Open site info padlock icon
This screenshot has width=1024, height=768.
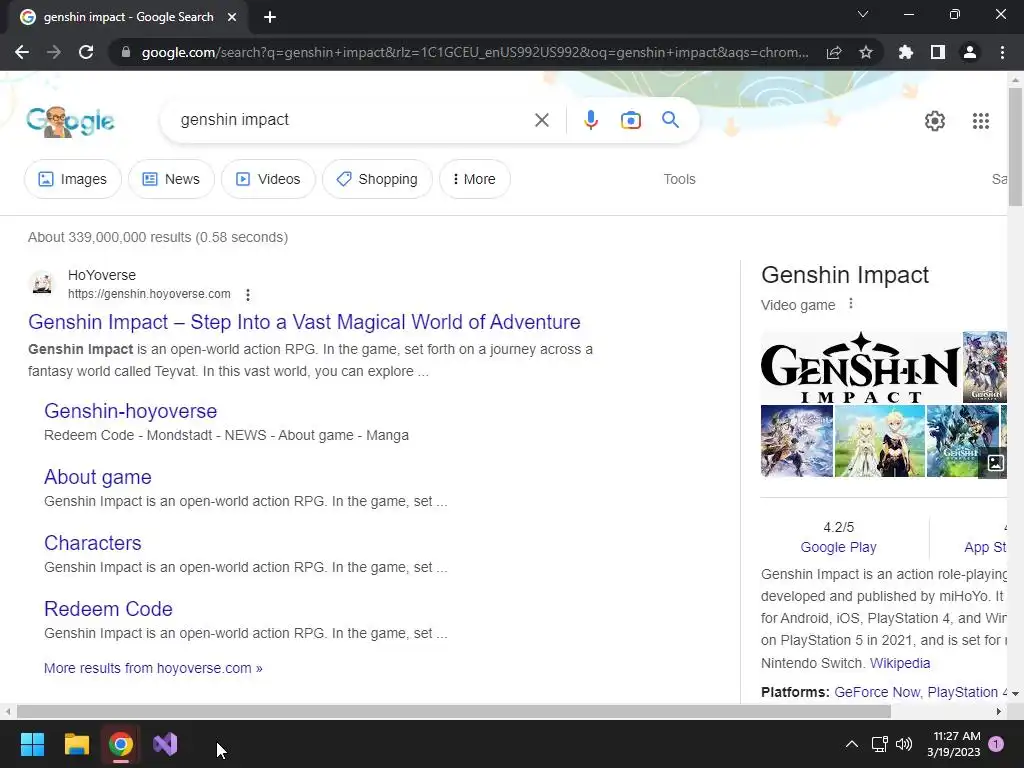126,52
